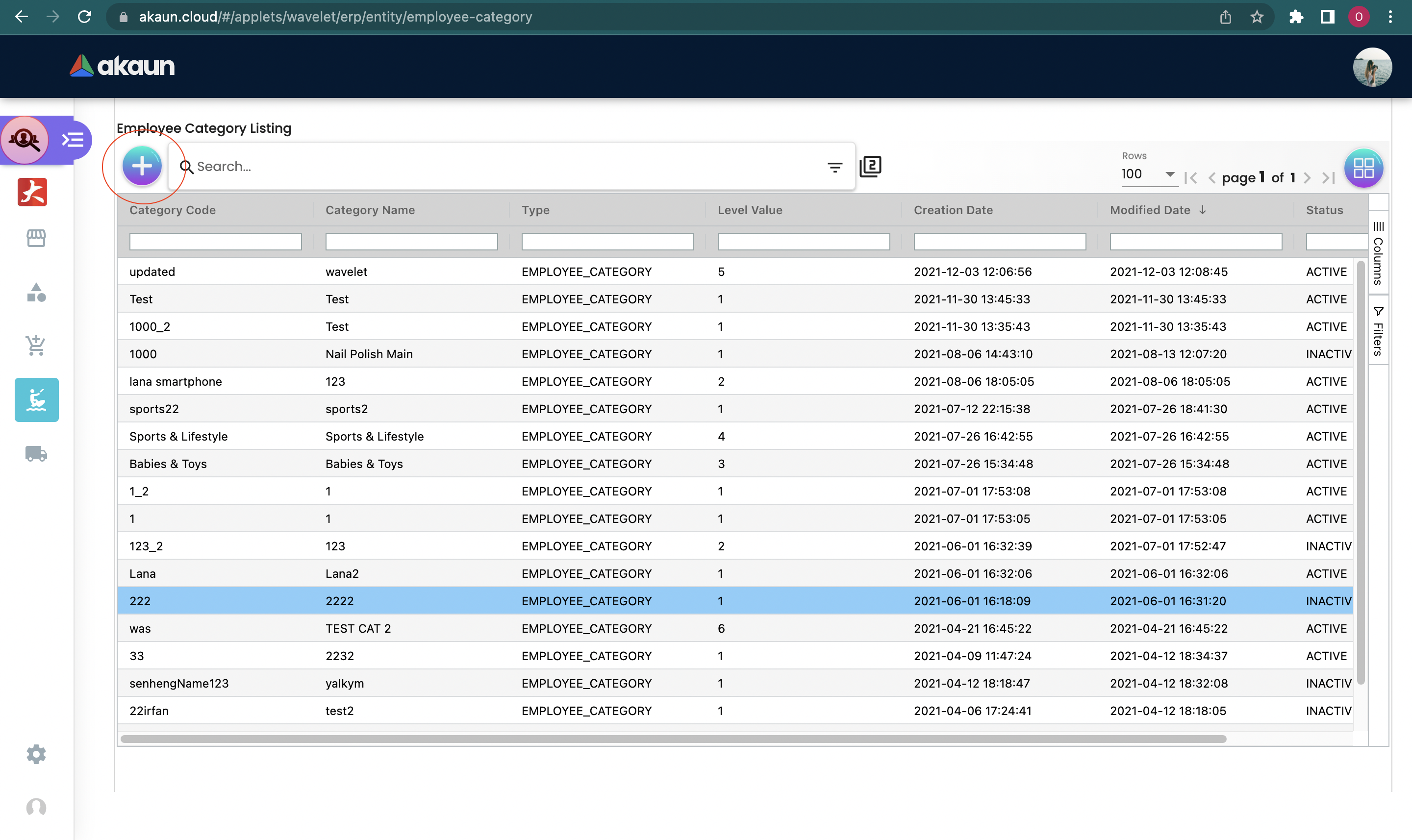Sort by Modified Date column header
Screen dimensions: 1412x840
tap(1150, 210)
